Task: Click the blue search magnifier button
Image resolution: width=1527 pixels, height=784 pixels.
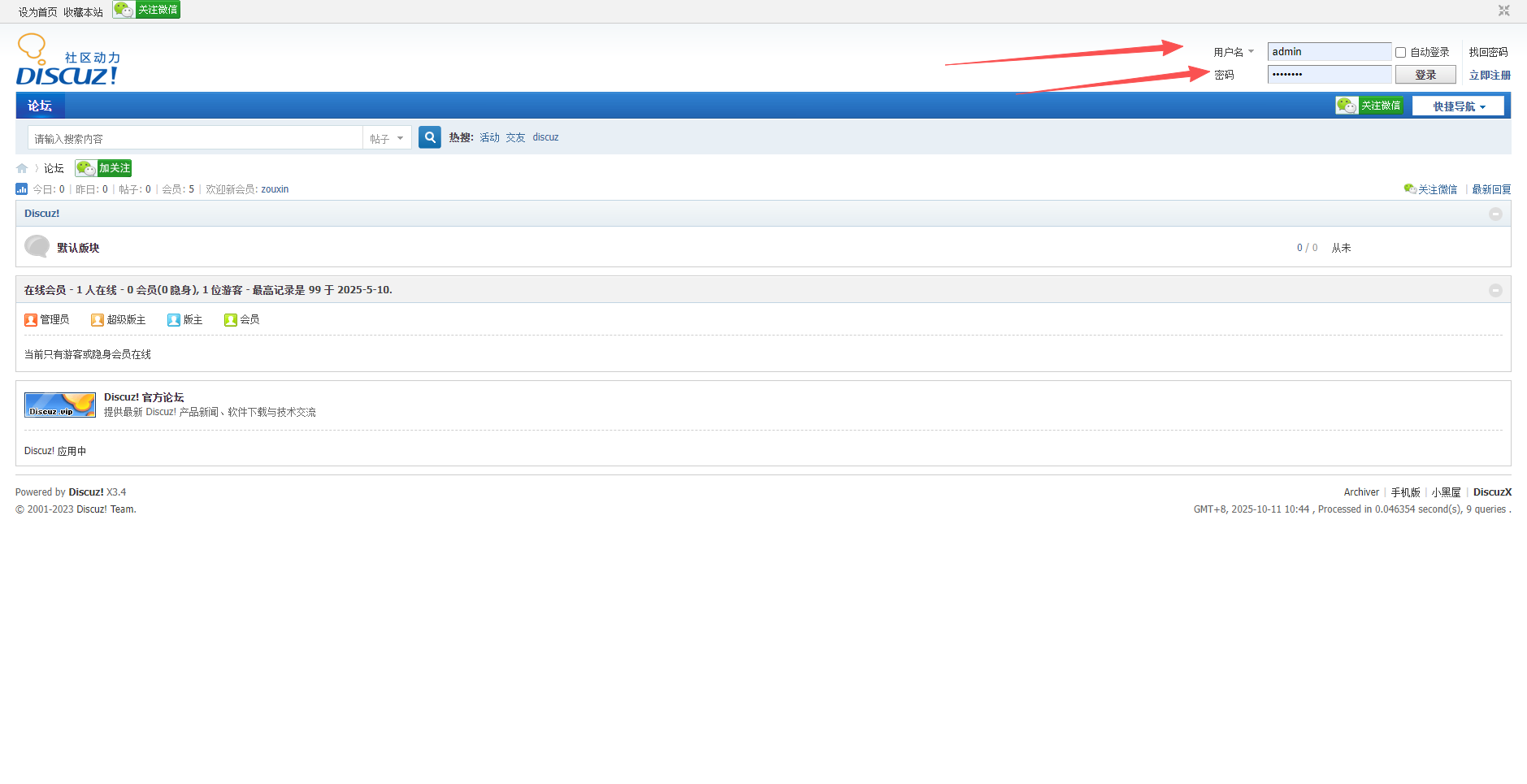Action: (x=430, y=137)
